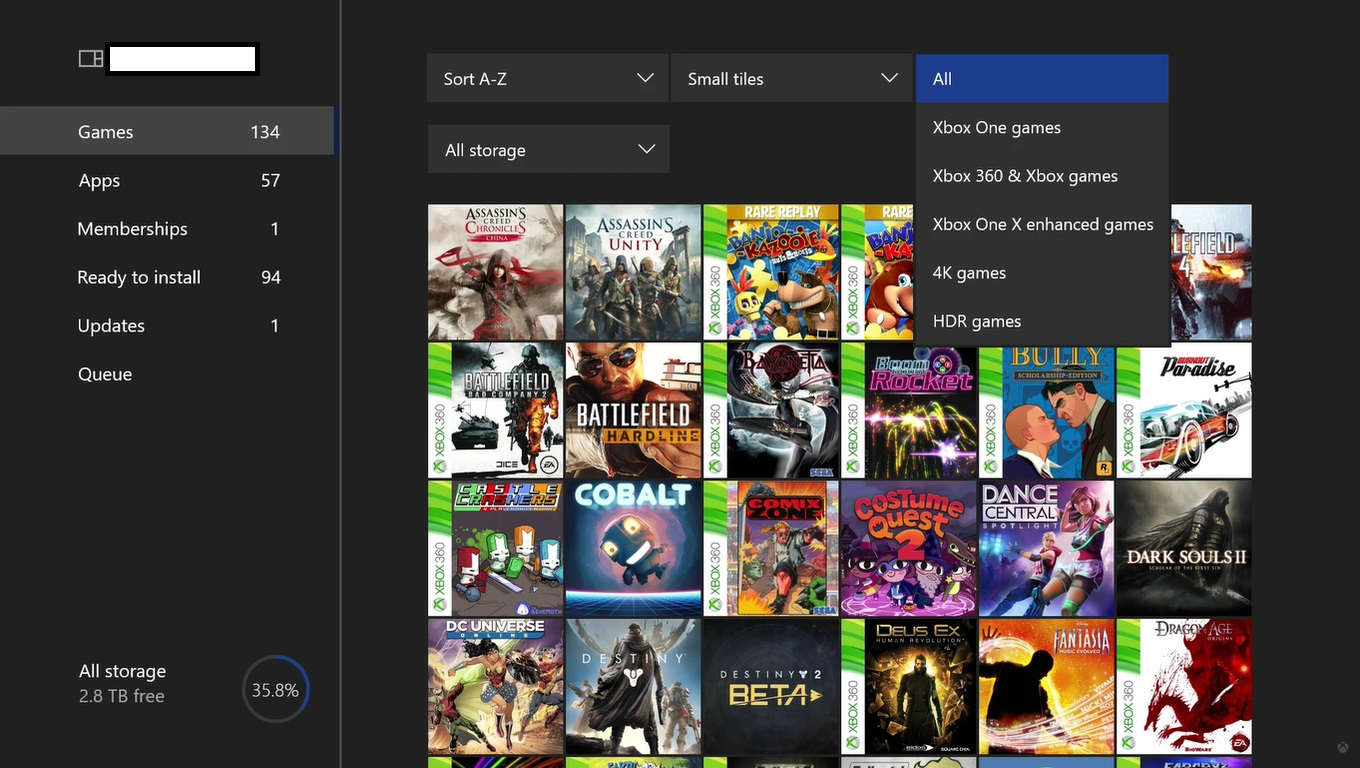Open the Assassin's Creed Chronicles China tile
The image size is (1360, 768).
[x=495, y=273]
